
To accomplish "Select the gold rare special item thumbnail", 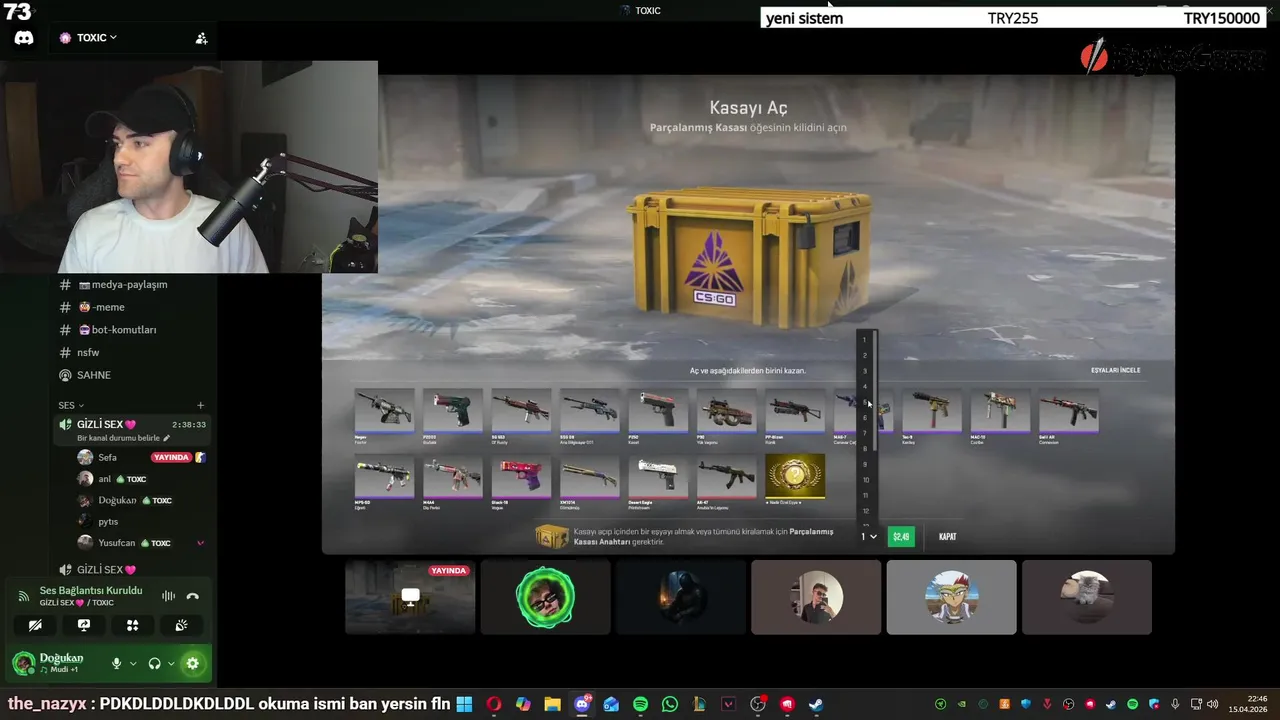I will (795, 477).
